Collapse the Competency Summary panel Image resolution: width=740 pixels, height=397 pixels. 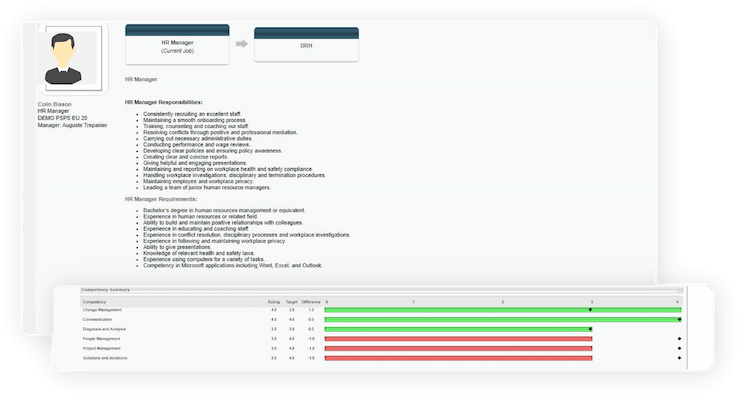point(679,290)
